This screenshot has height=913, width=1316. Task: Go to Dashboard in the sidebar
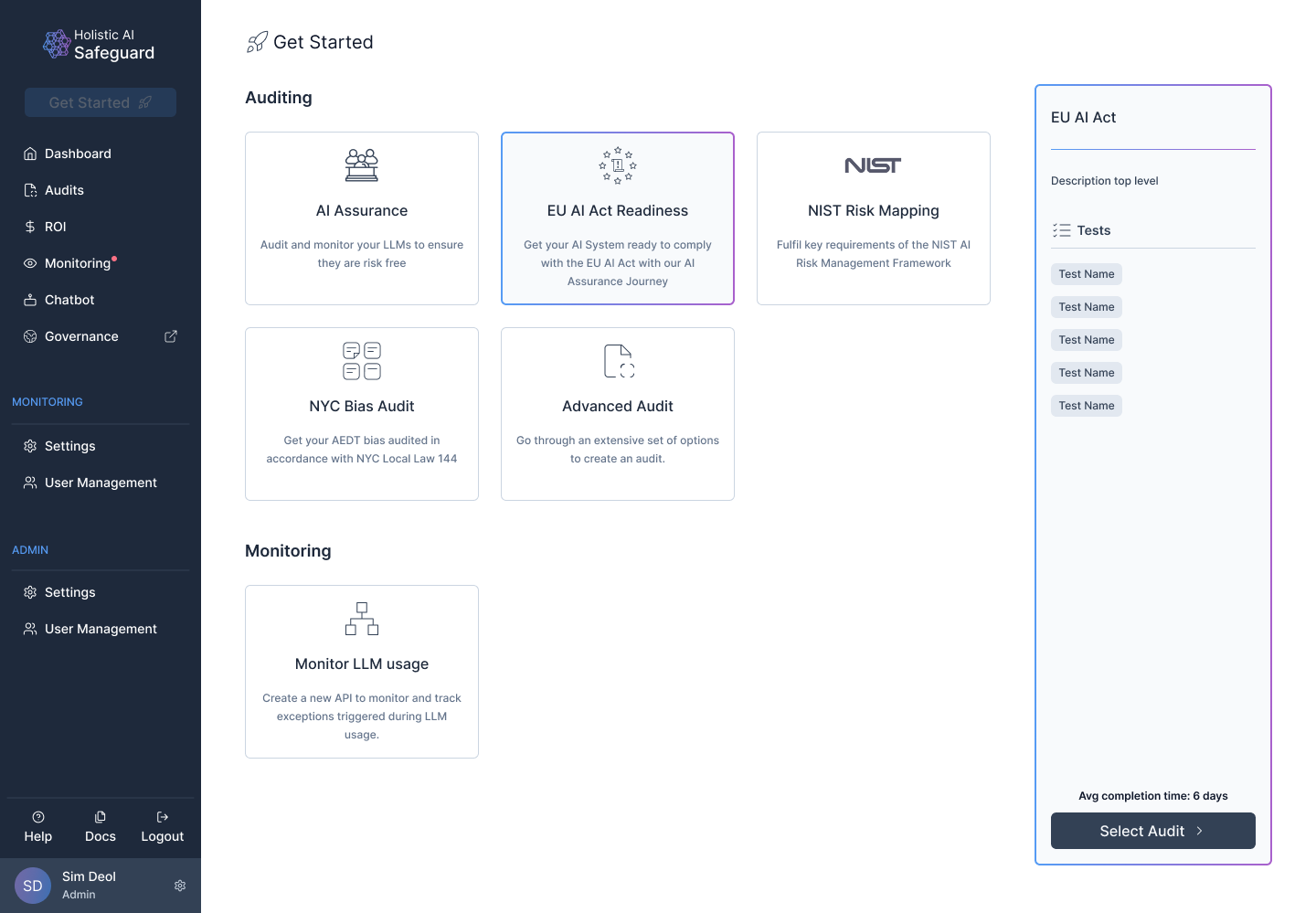(x=78, y=154)
